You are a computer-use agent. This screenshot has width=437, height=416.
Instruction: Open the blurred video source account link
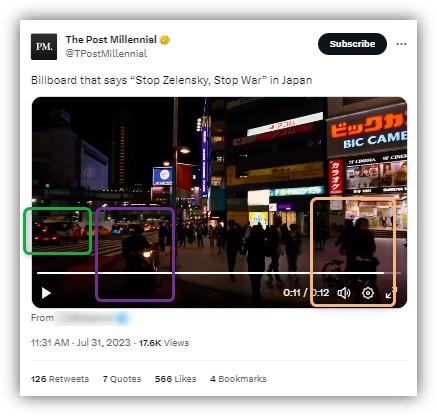(92, 318)
